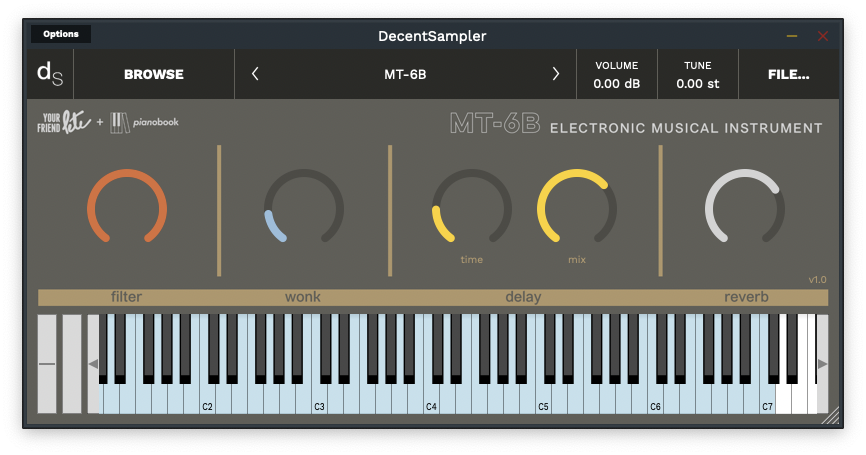Click the VOLUME 0.00 dB field
Viewport: 866px width, 455px height.
[616, 75]
